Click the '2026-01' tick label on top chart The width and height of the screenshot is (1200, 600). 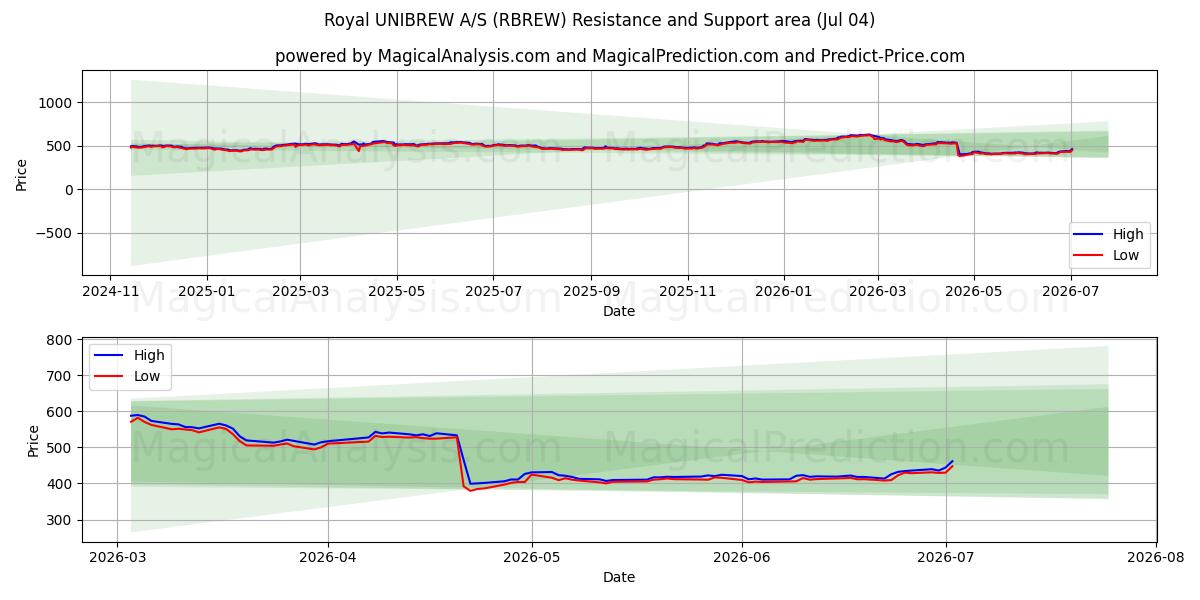click(x=783, y=291)
